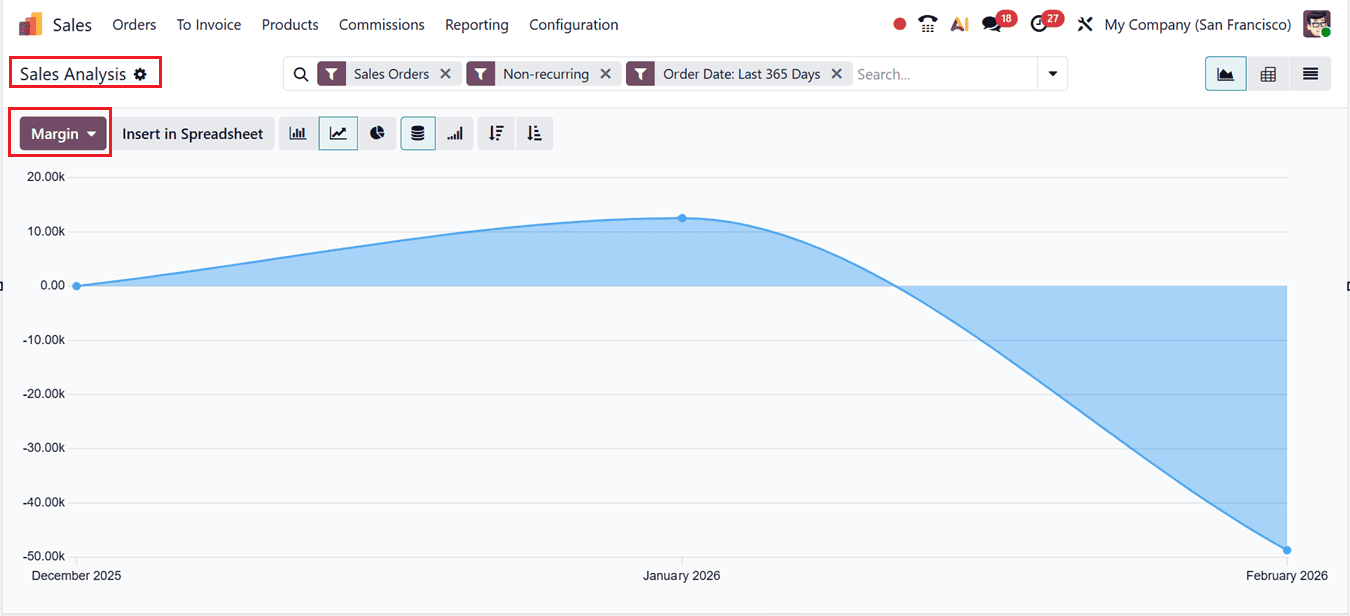
Task: Expand the search filter options dropdown
Action: (x=1052, y=73)
